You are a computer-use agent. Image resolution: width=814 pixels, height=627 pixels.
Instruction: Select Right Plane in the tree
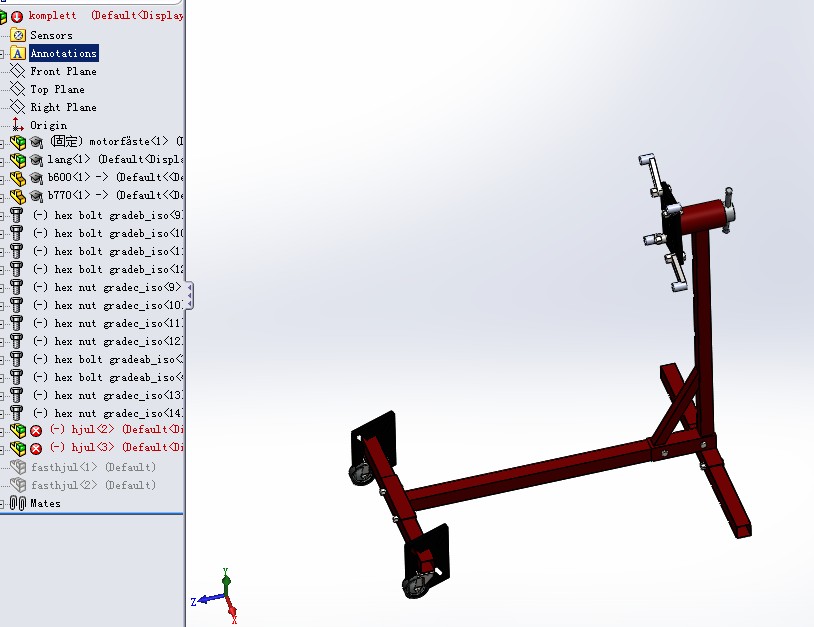(63, 107)
